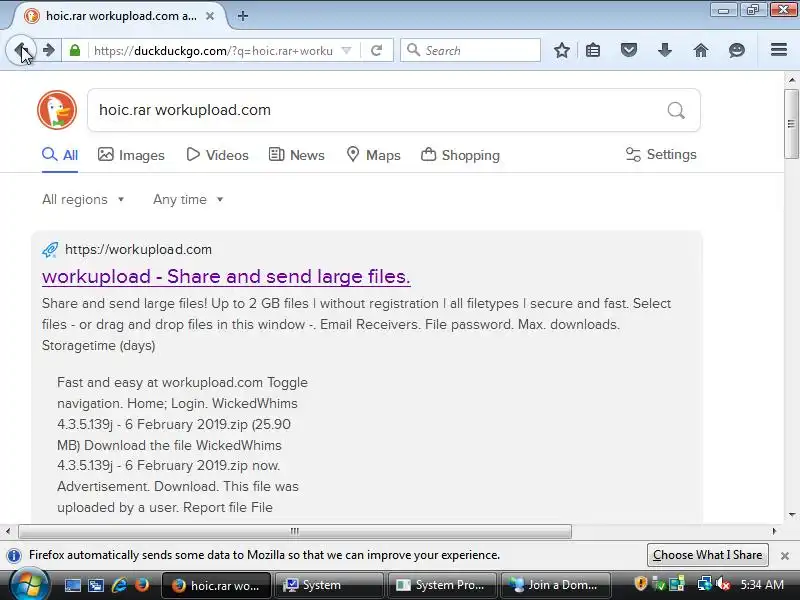800x600 pixels.
Task: Go forward with the forward arrow button
Action: 48,50
